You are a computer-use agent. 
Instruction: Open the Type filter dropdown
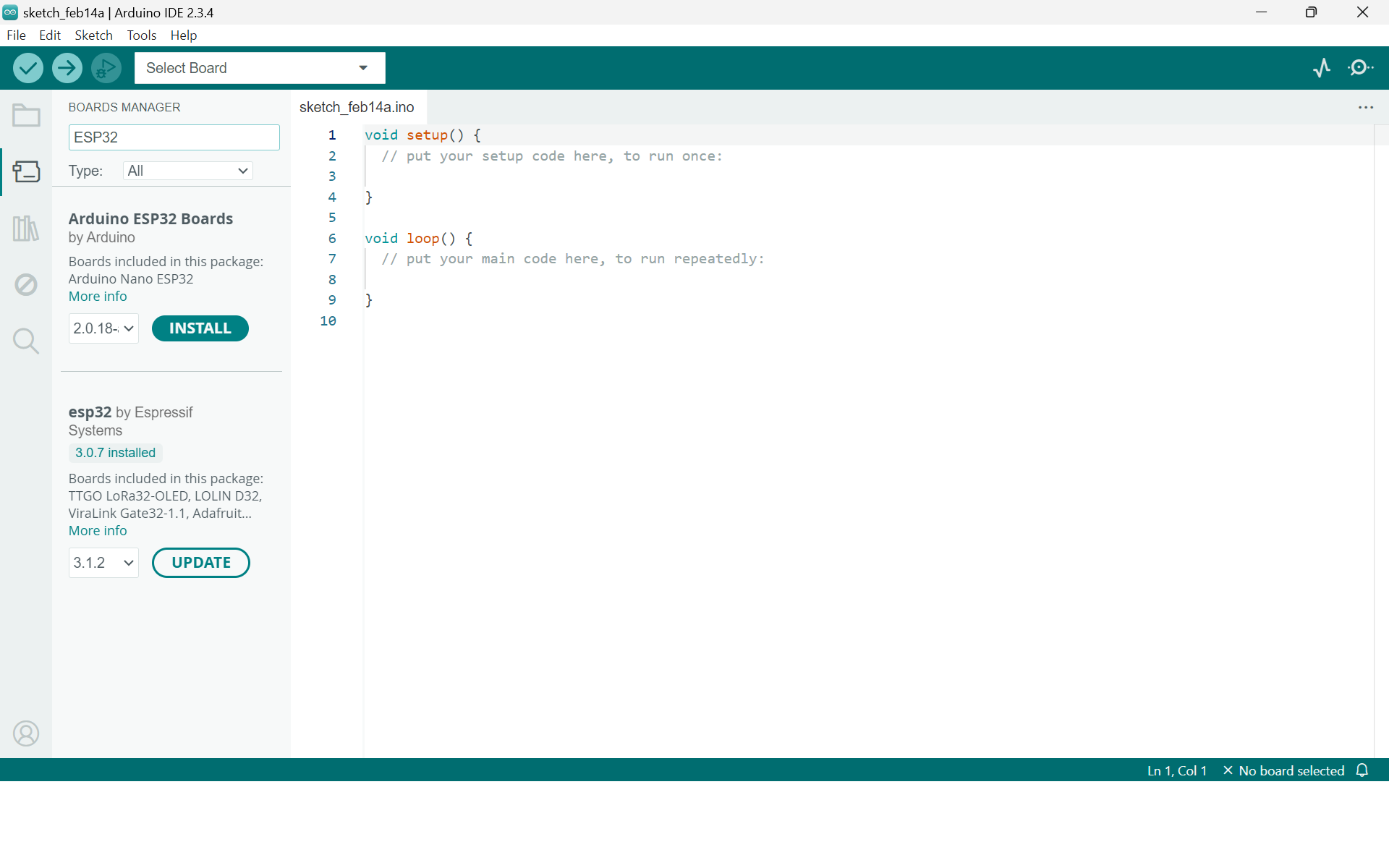click(187, 171)
